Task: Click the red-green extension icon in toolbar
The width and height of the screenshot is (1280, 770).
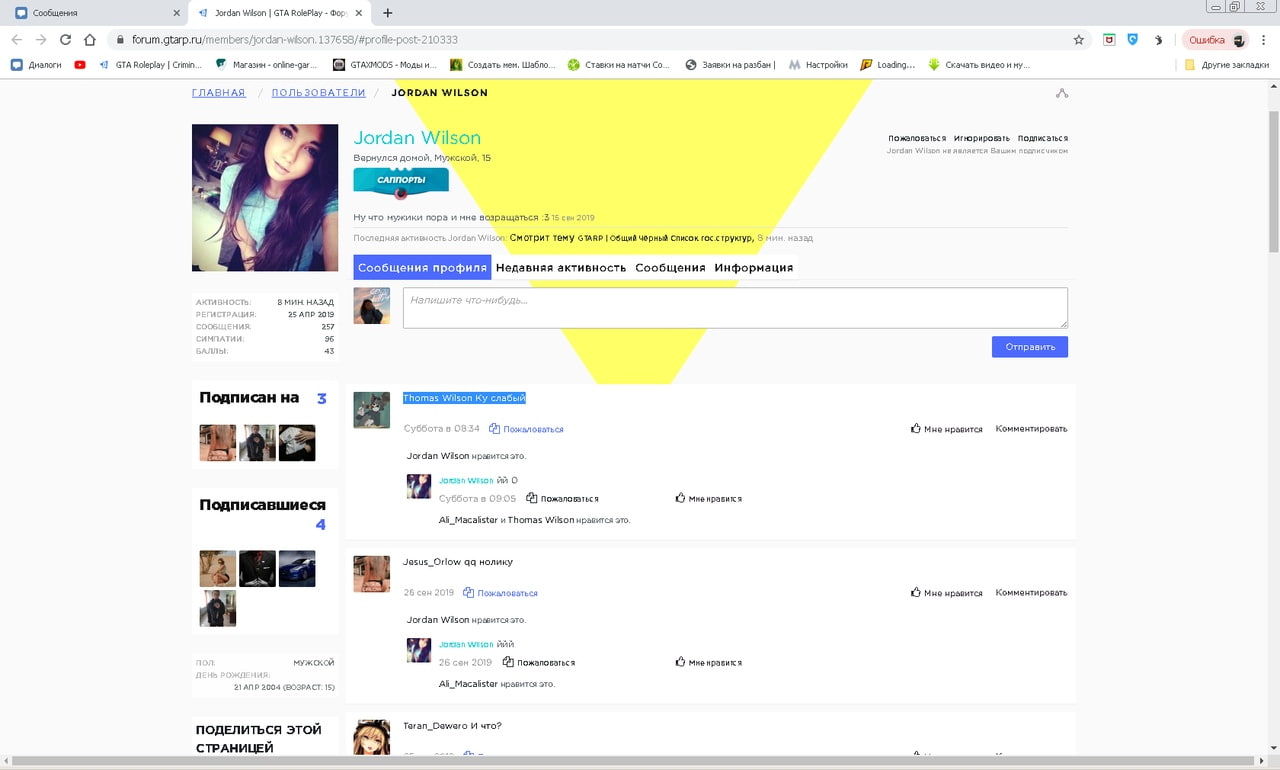Action: click(x=1109, y=40)
